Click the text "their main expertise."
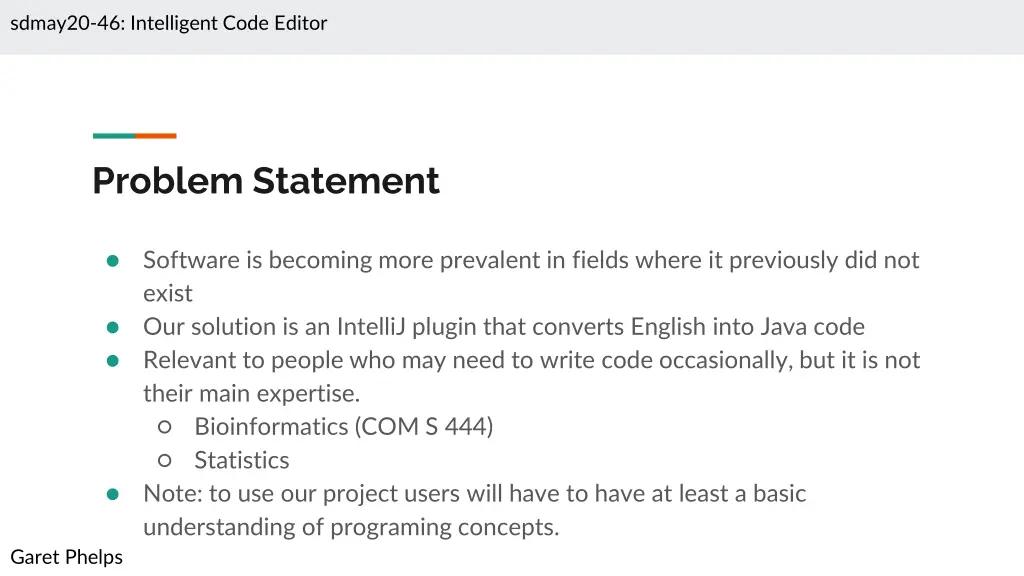The height and width of the screenshot is (576, 1024). [251, 394]
